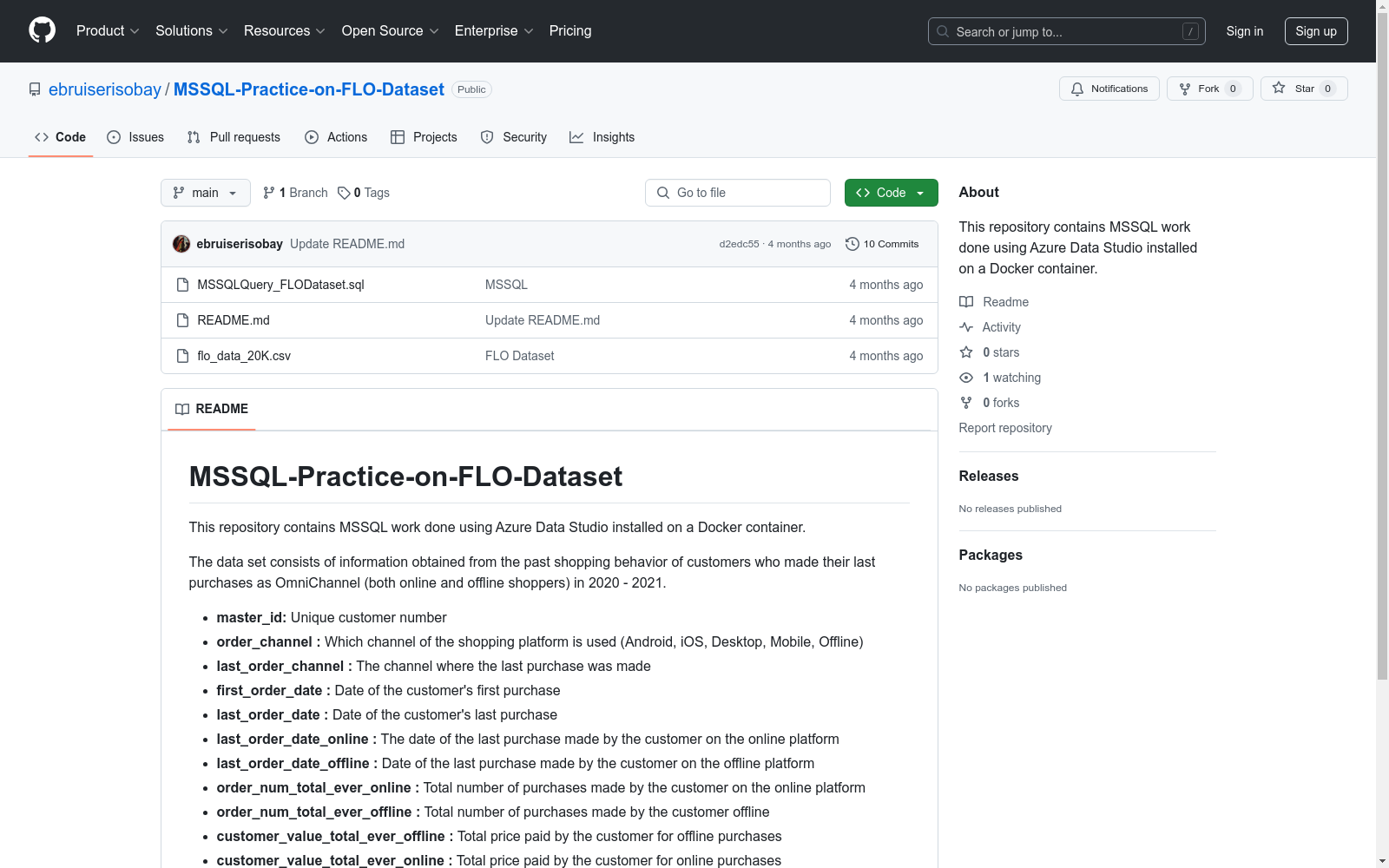Viewport: 1389px width, 868px height.
Task: Click file icon for MSSQLQuery_FLODataset.sql
Action: (182, 285)
